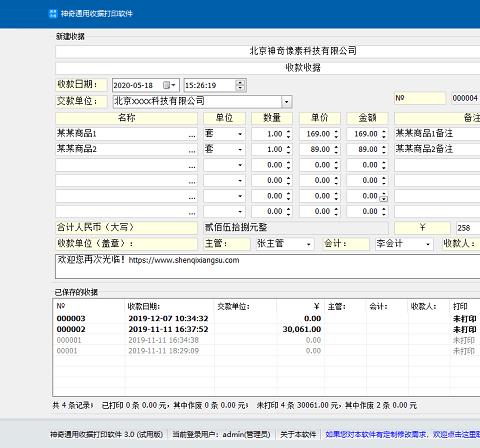This screenshot has height=448, width=480.
Task: Adjust the quantity spinner for 某某商品1
Action: pos(288,134)
